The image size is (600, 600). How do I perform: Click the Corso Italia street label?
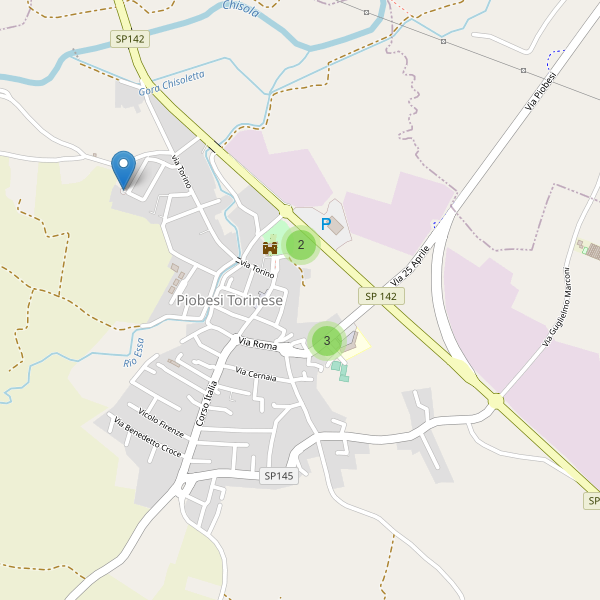(207, 403)
